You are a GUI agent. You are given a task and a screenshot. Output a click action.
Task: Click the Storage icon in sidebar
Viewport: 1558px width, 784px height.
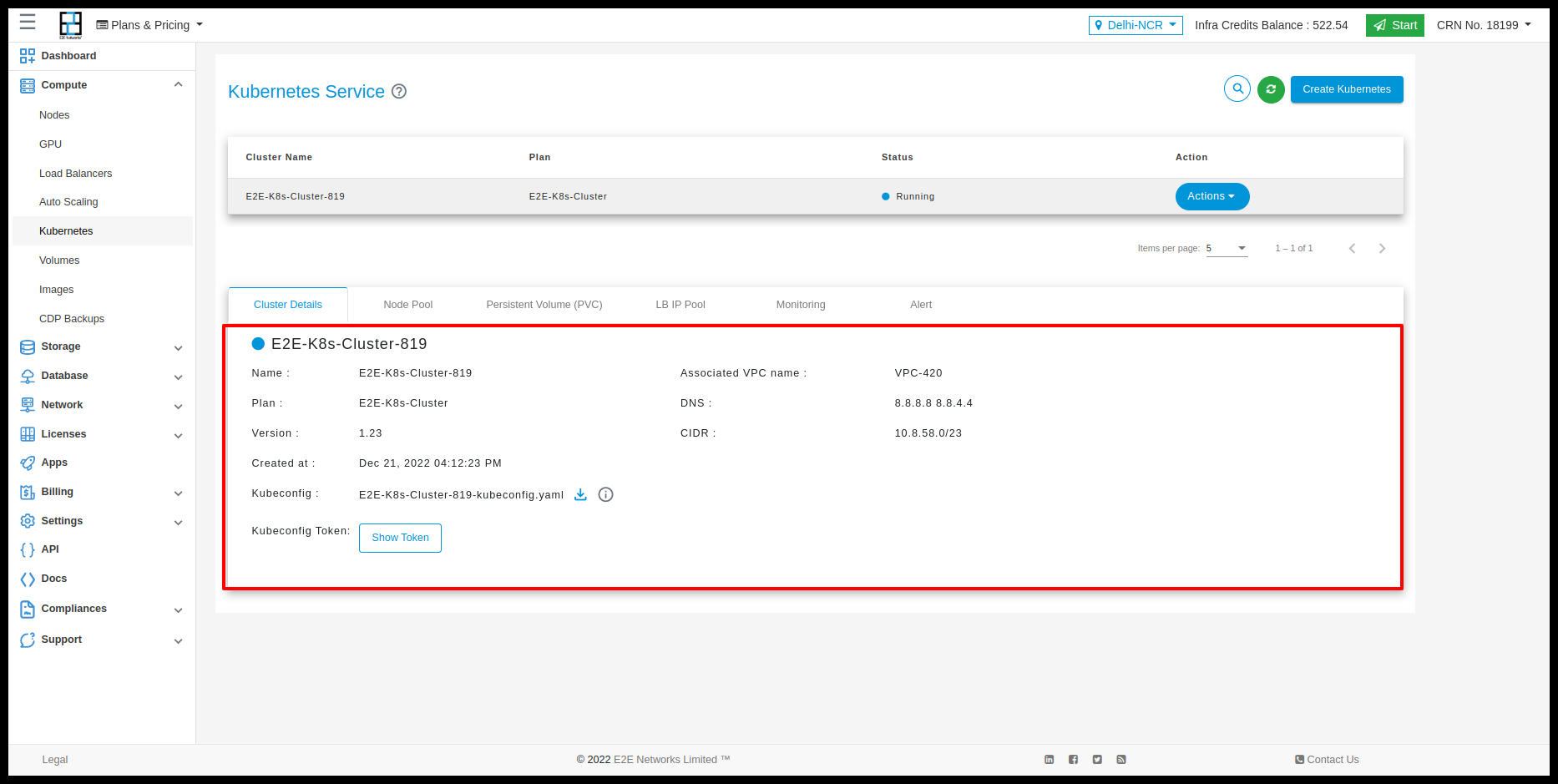click(28, 346)
